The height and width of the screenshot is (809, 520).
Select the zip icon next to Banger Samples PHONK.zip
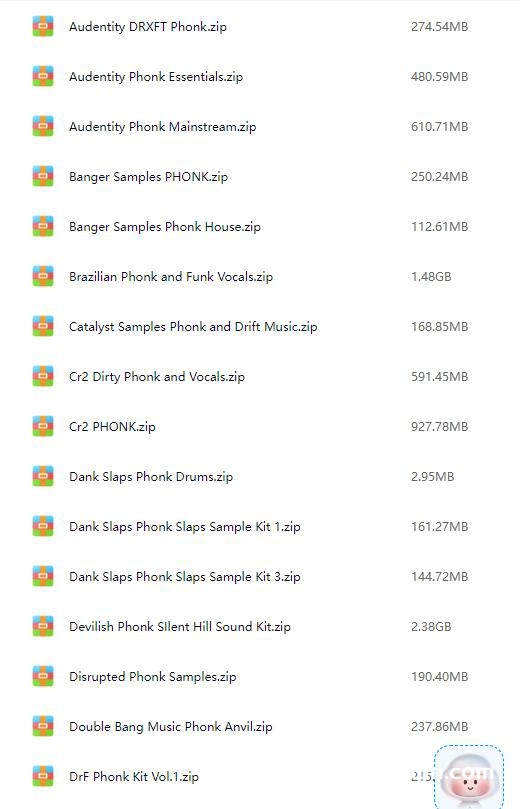click(x=43, y=176)
